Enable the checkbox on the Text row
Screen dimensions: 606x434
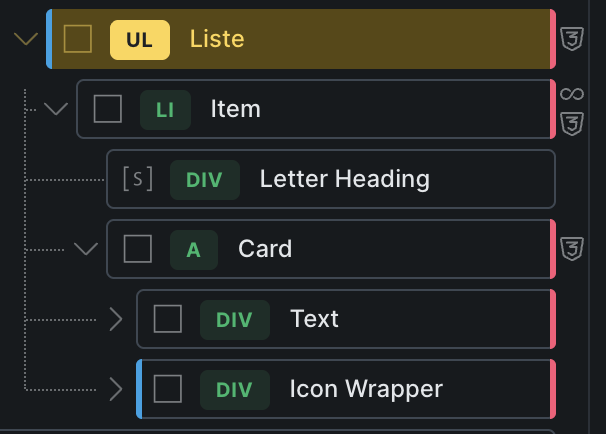pos(168,319)
